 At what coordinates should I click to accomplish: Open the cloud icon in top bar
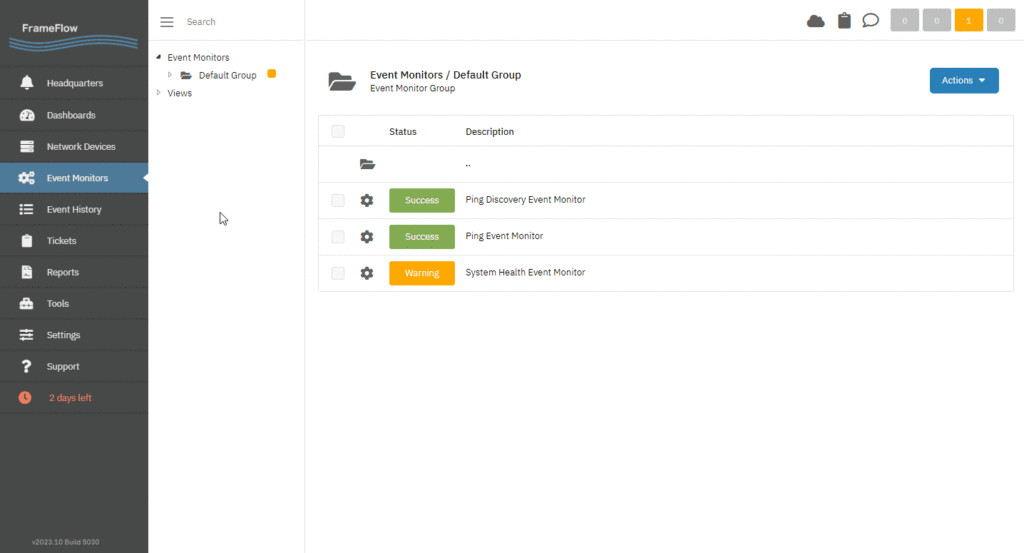click(816, 21)
